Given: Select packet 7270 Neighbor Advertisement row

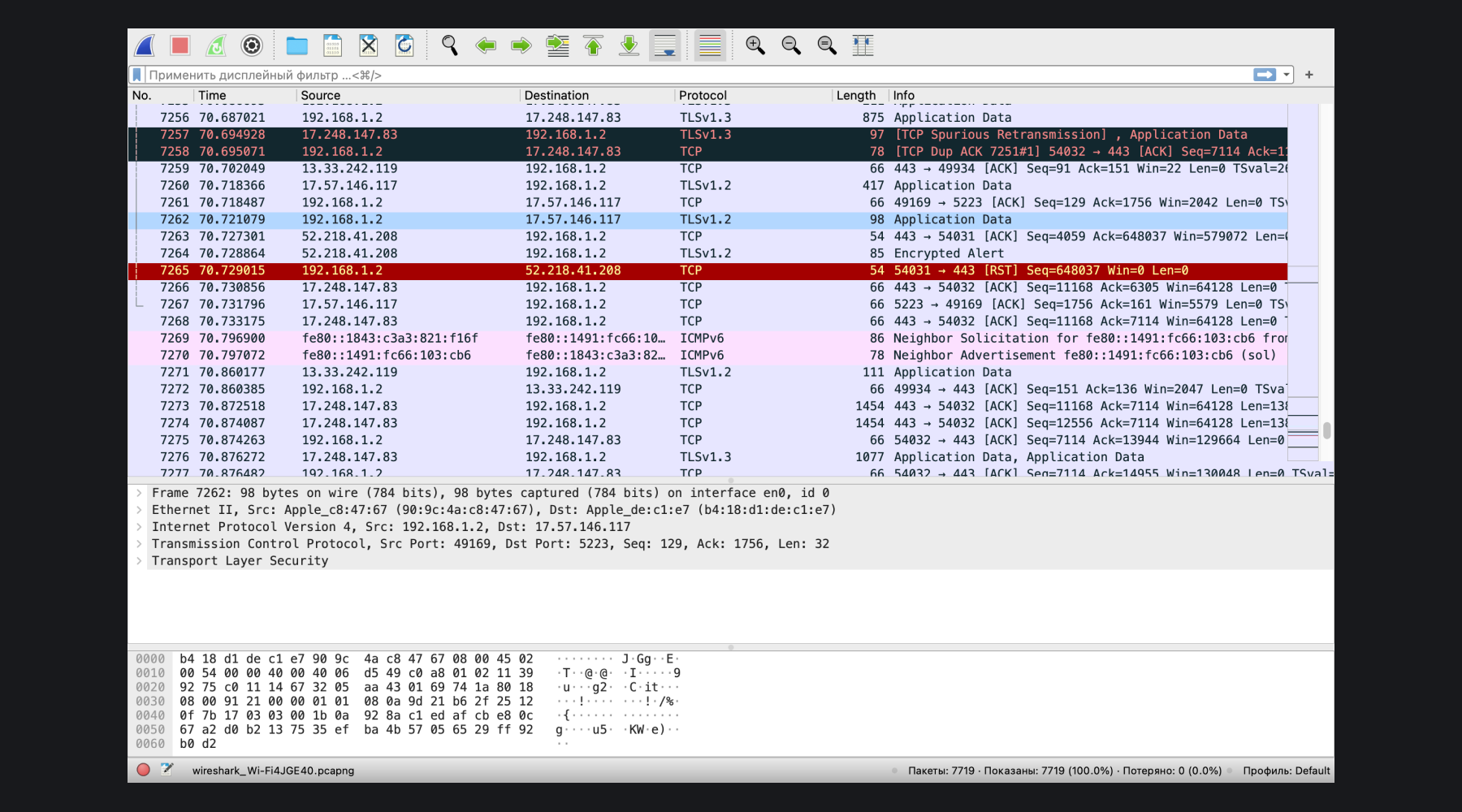Looking at the screenshot, I should point(707,356).
